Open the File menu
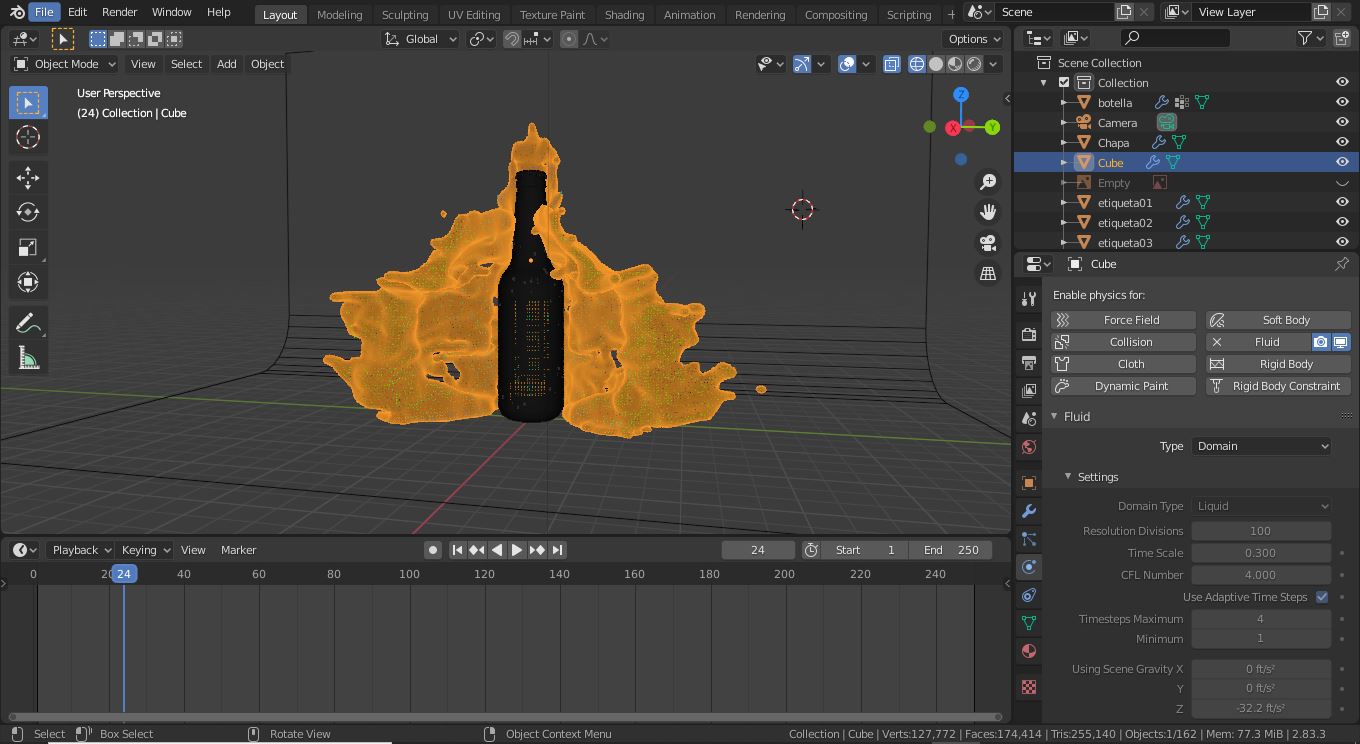This screenshot has width=1360, height=744. click(44, 12)
